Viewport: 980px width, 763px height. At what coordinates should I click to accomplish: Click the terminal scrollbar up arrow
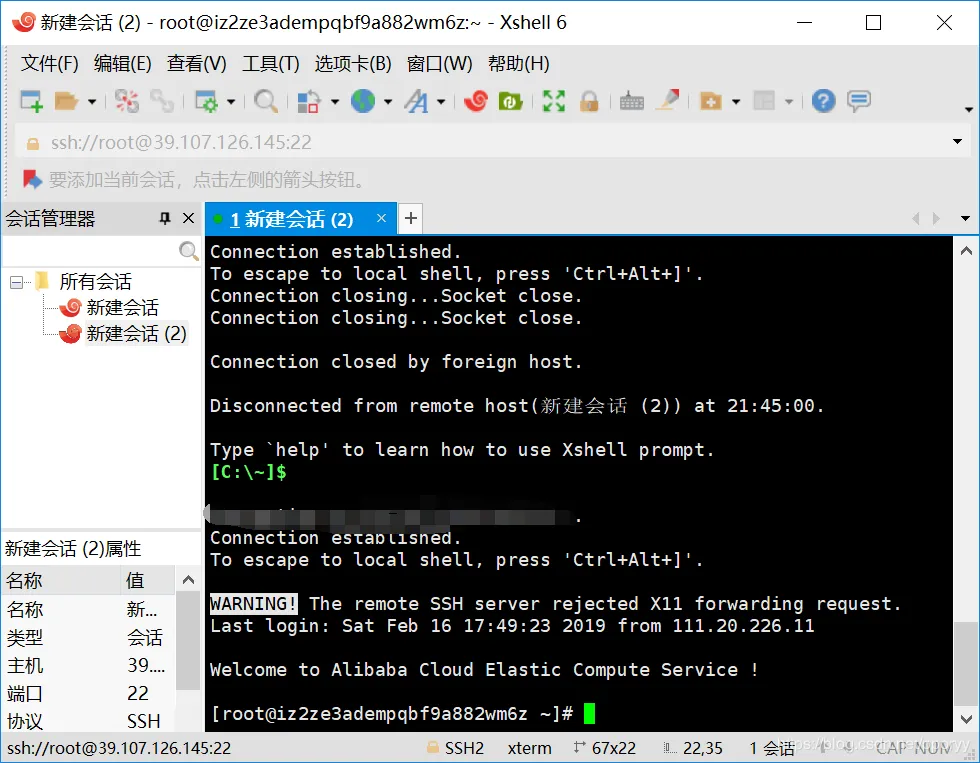[x=966, y=251]
